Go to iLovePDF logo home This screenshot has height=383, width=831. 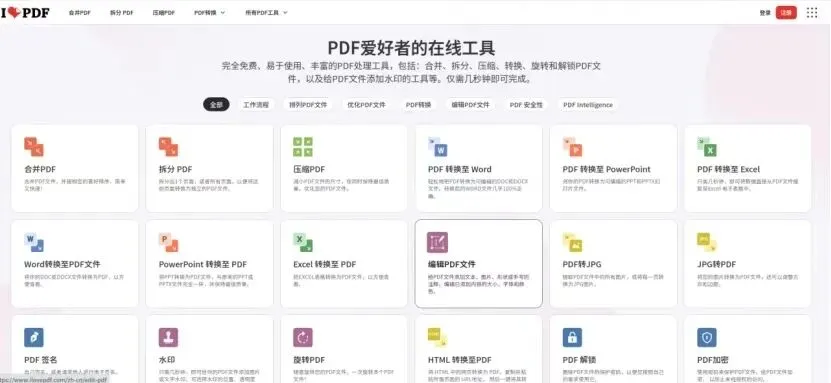(25, 12)
